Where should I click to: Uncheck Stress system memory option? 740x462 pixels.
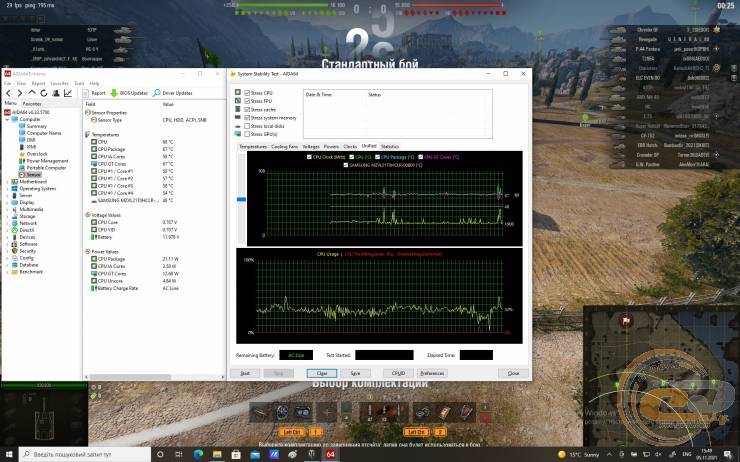click(247, 118)
